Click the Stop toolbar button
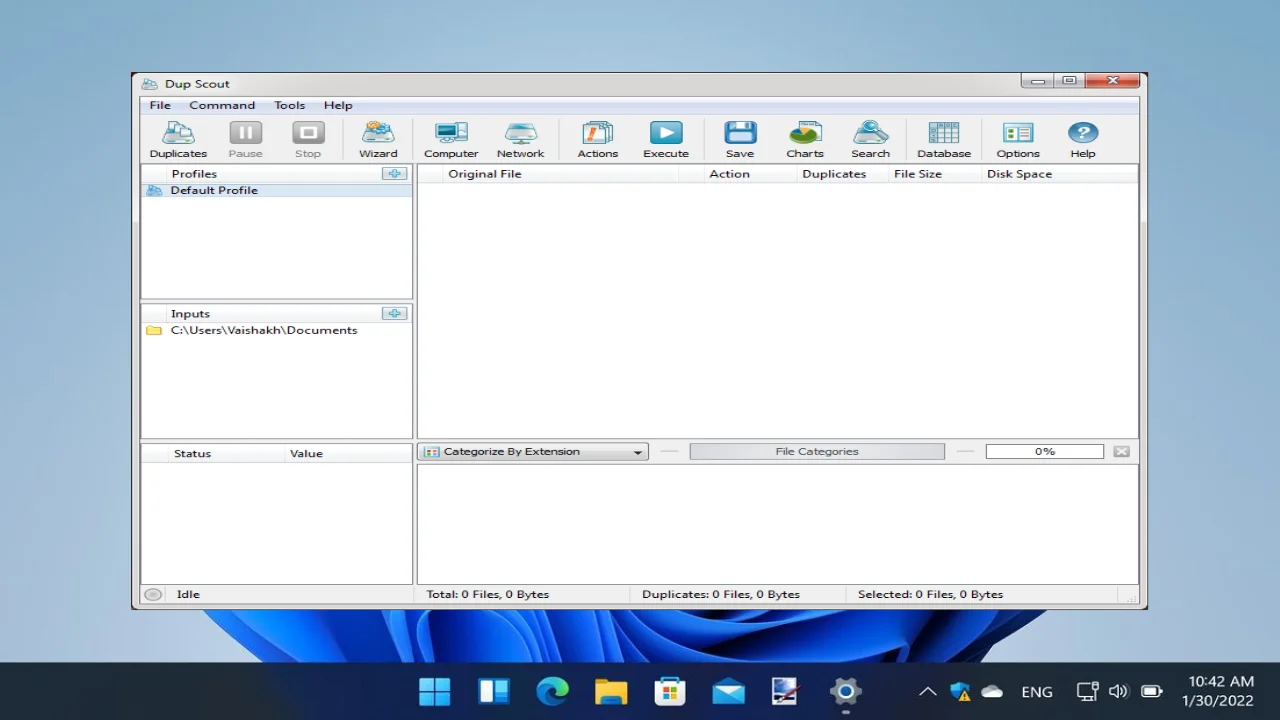 (308, 139)
